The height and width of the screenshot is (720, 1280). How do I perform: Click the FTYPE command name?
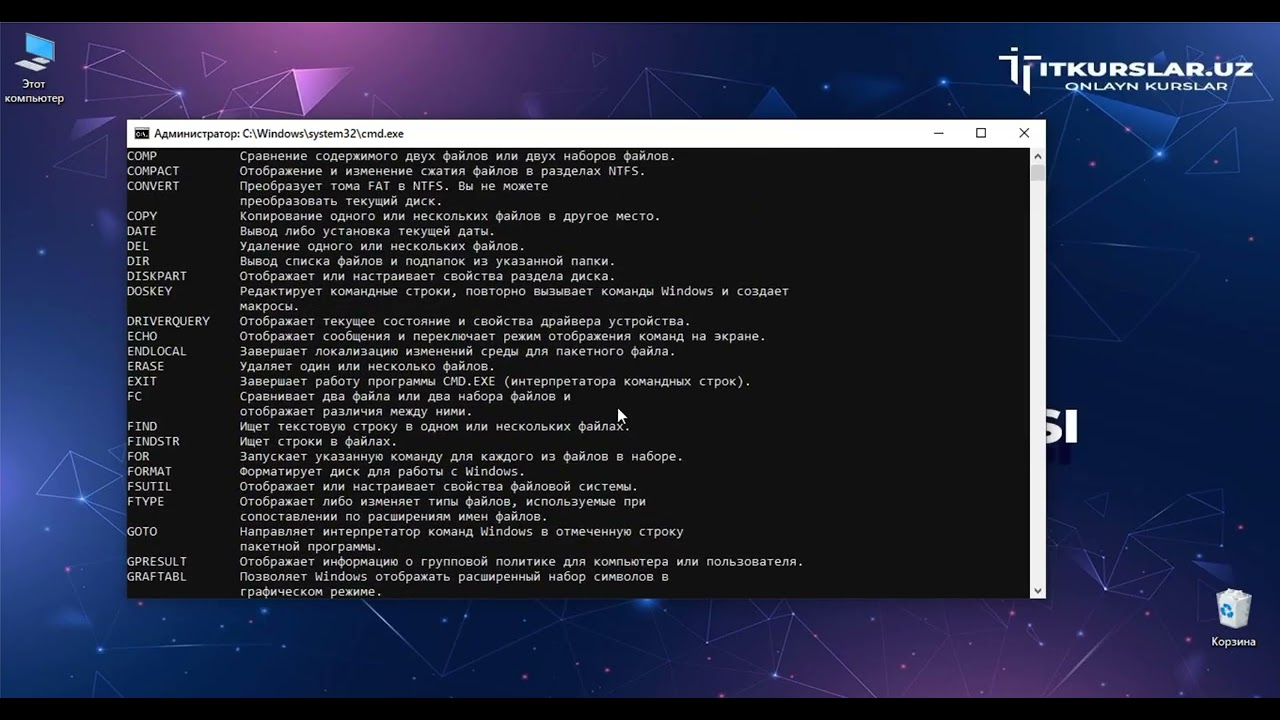[146, 501]
